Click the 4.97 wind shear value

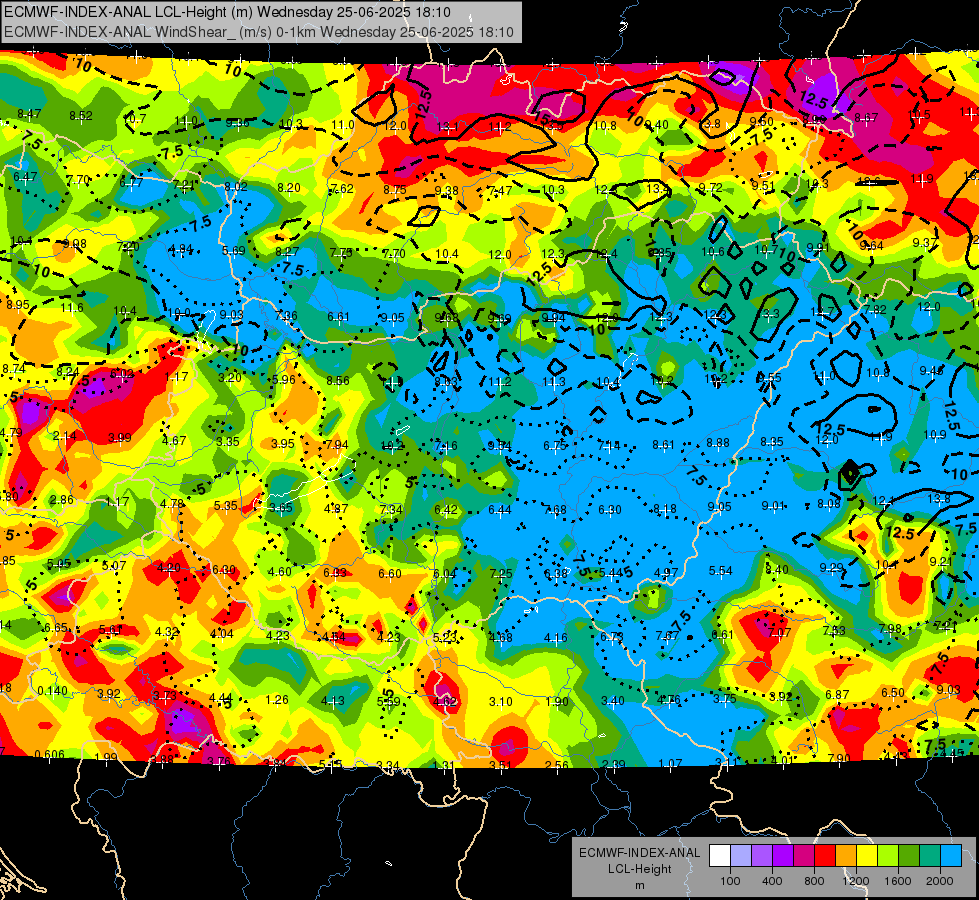coord(666,573)
